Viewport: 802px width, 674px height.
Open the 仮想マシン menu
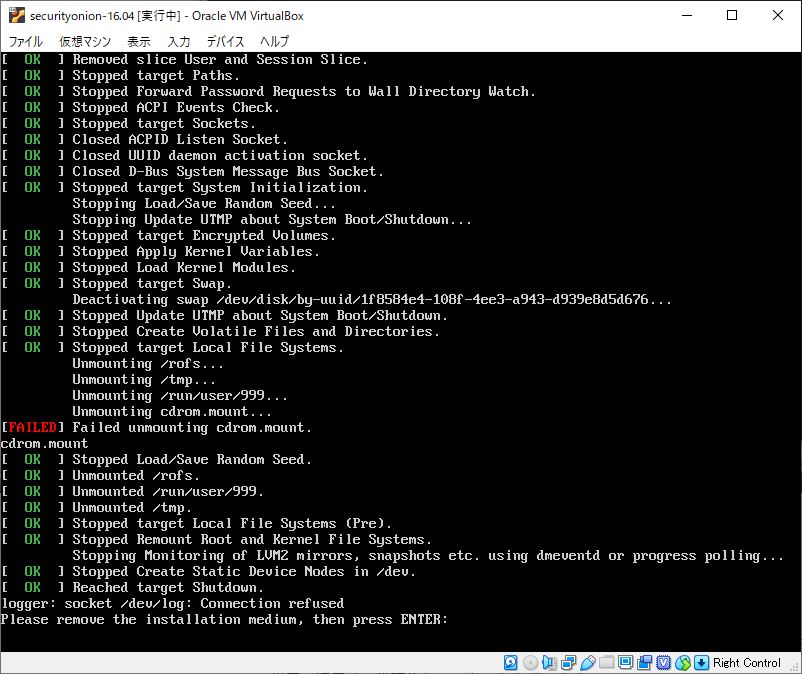[x=85, y=41]
